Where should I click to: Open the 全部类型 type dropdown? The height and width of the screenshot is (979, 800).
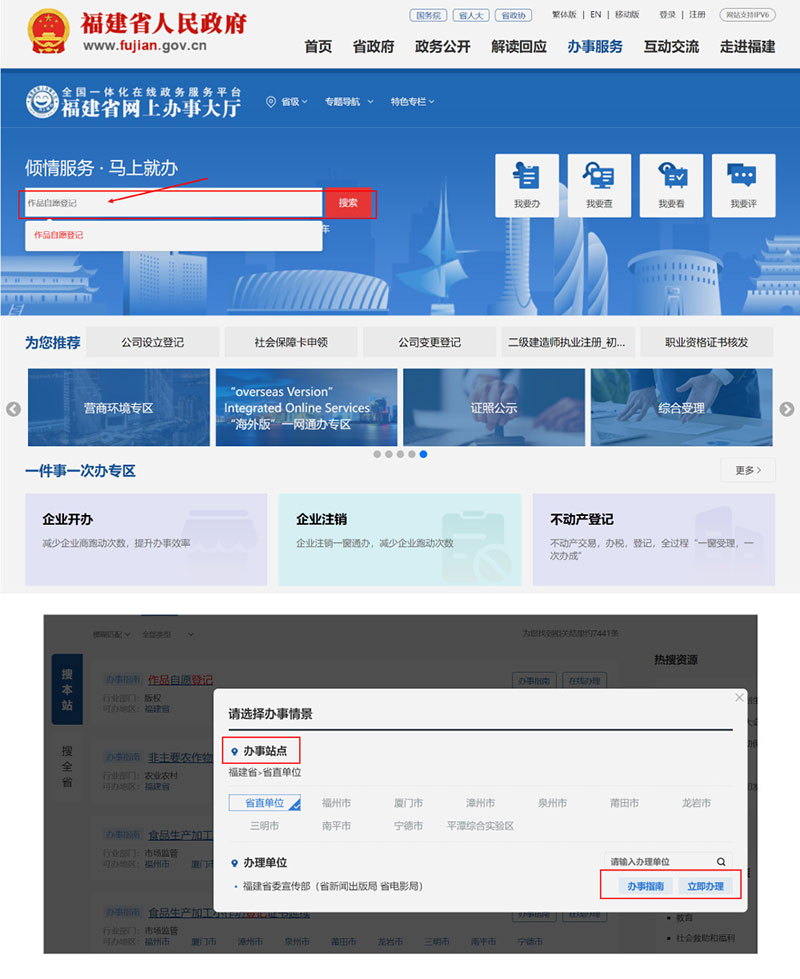click(x=167, y=634)
